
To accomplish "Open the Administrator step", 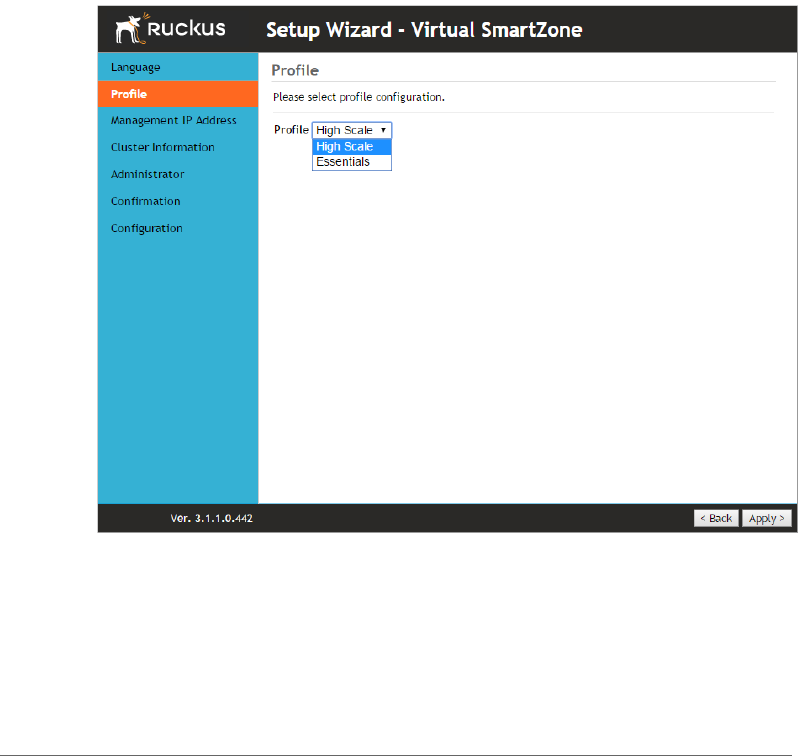I will pos(178,175).
